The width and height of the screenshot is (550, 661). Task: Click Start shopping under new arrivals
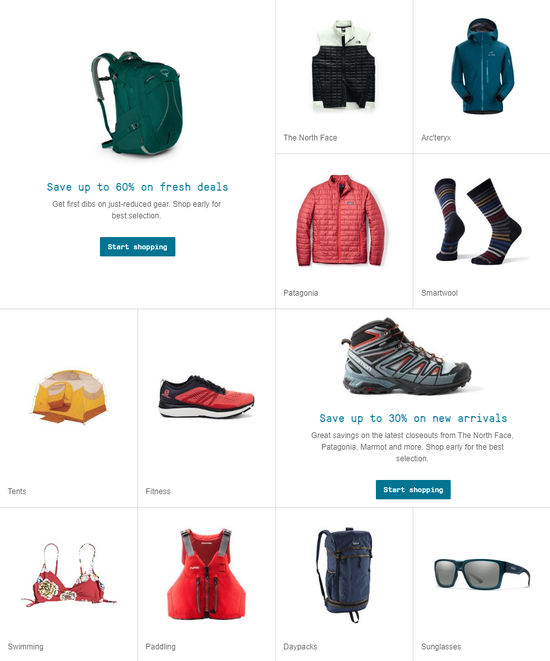tap(413, 489)
